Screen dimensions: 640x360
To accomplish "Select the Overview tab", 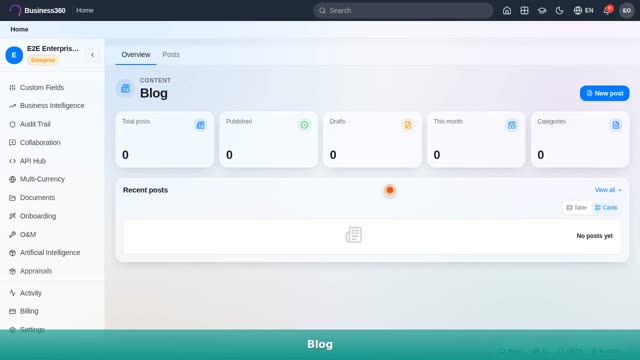I will pos(136,54).
